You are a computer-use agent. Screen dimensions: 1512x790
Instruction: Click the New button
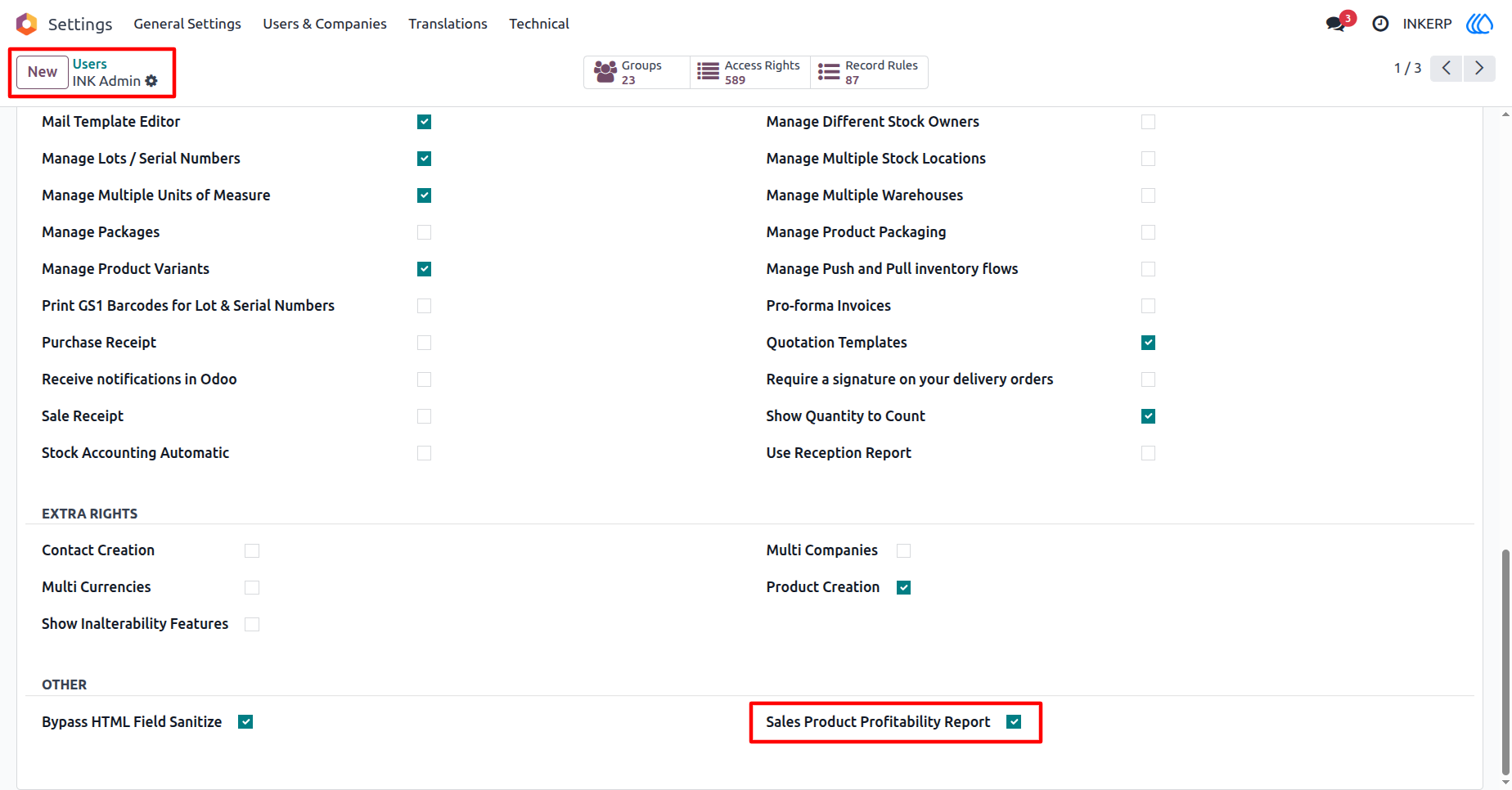[x=43, y=72]
